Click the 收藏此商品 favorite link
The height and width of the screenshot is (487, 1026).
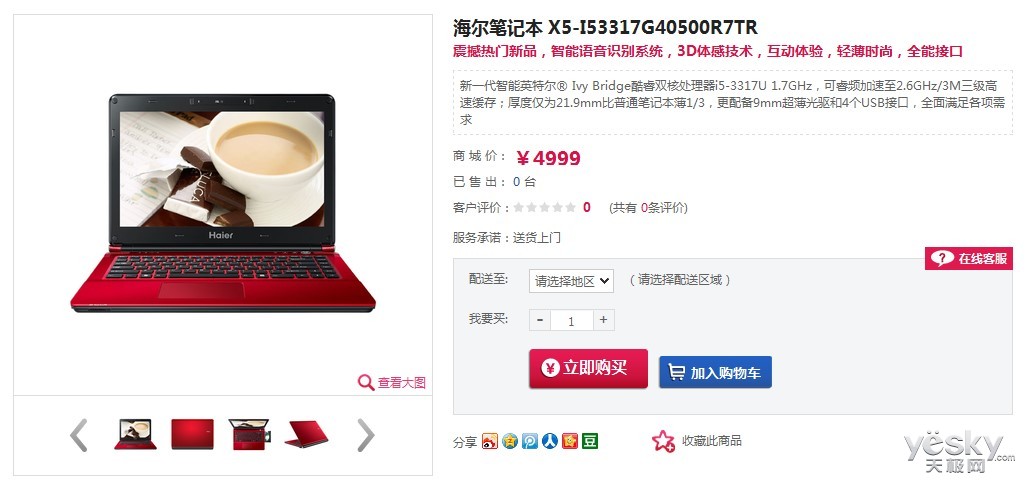click(712, 441)
